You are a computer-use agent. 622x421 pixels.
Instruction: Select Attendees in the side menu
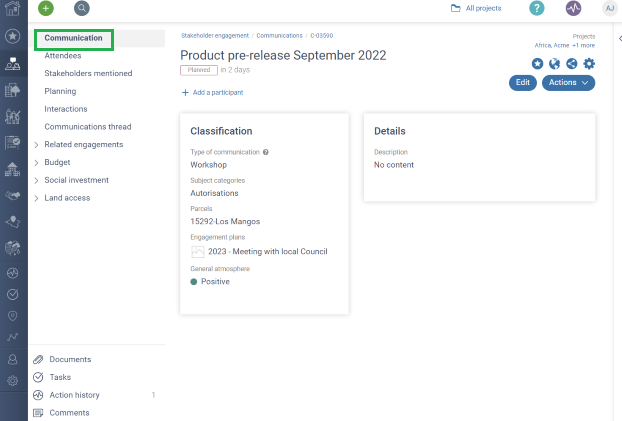[x=63, y=56]
